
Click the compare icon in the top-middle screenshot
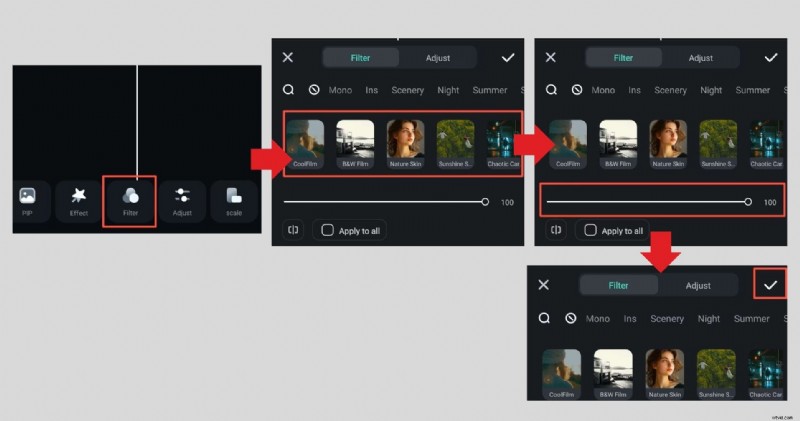(293, 230)
